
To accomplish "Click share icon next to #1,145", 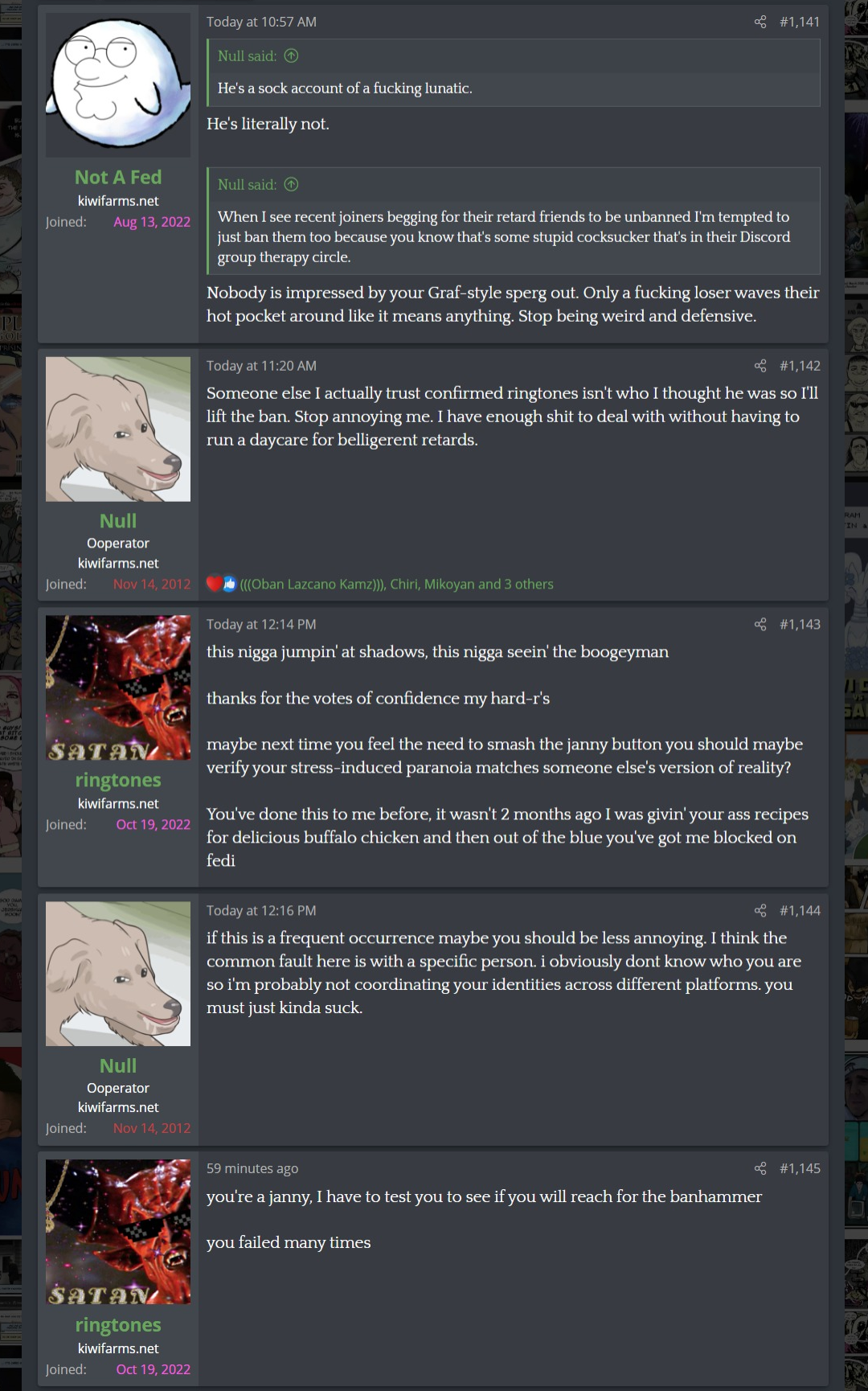I will [x=760, y=1169].
